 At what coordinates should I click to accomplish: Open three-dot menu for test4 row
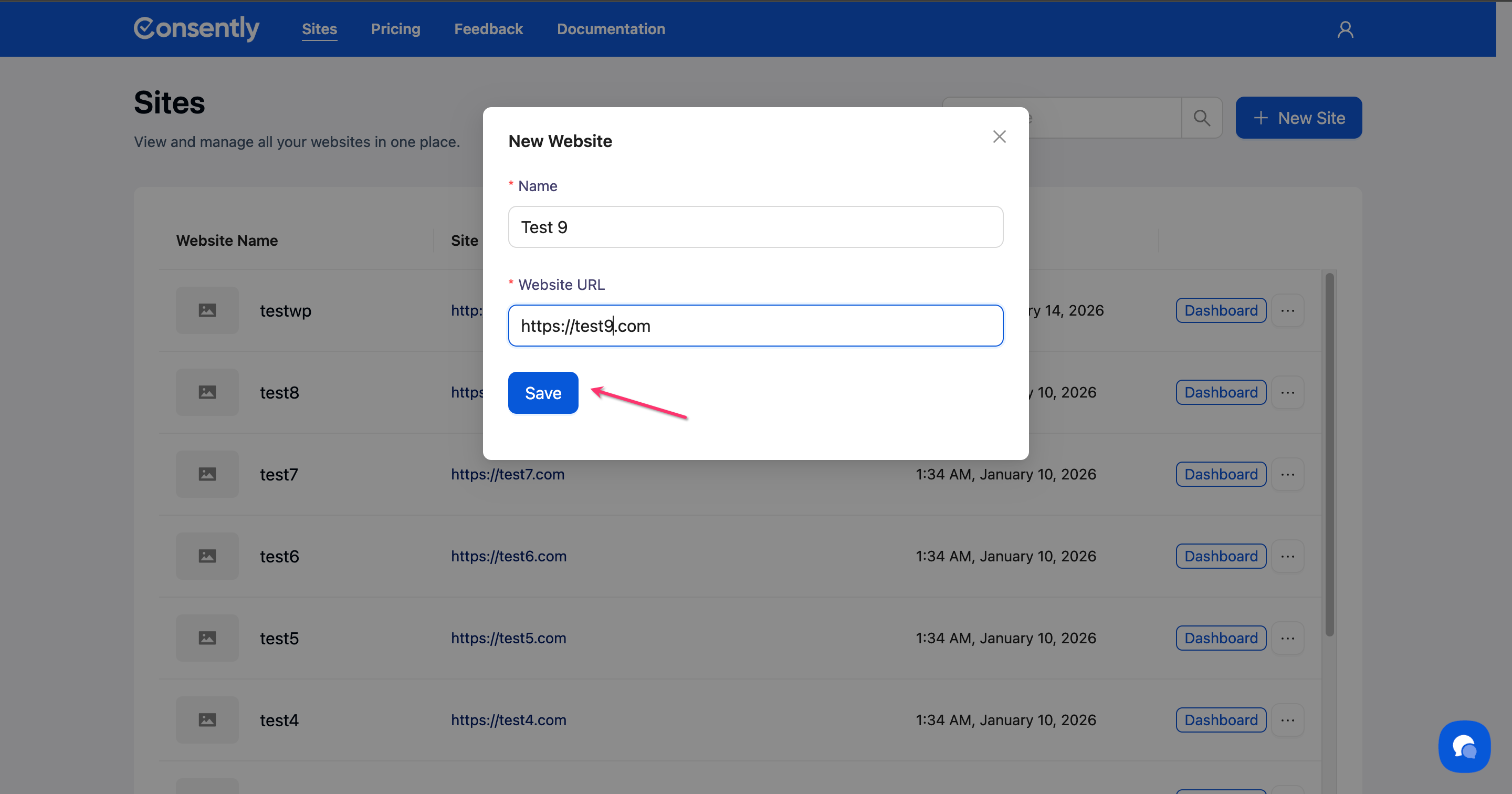tap(1287, 720)
